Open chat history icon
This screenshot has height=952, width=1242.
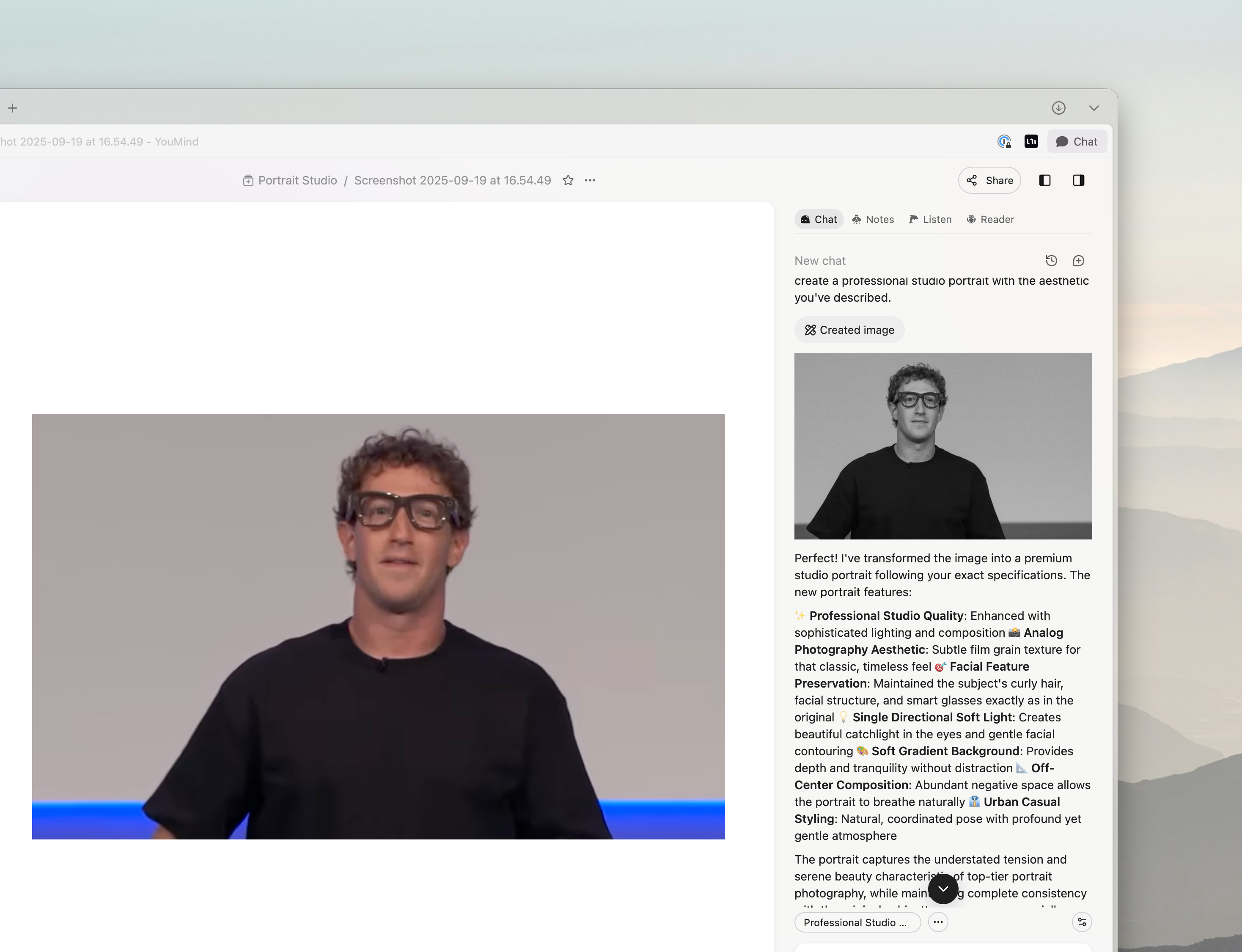point(1051,261)
